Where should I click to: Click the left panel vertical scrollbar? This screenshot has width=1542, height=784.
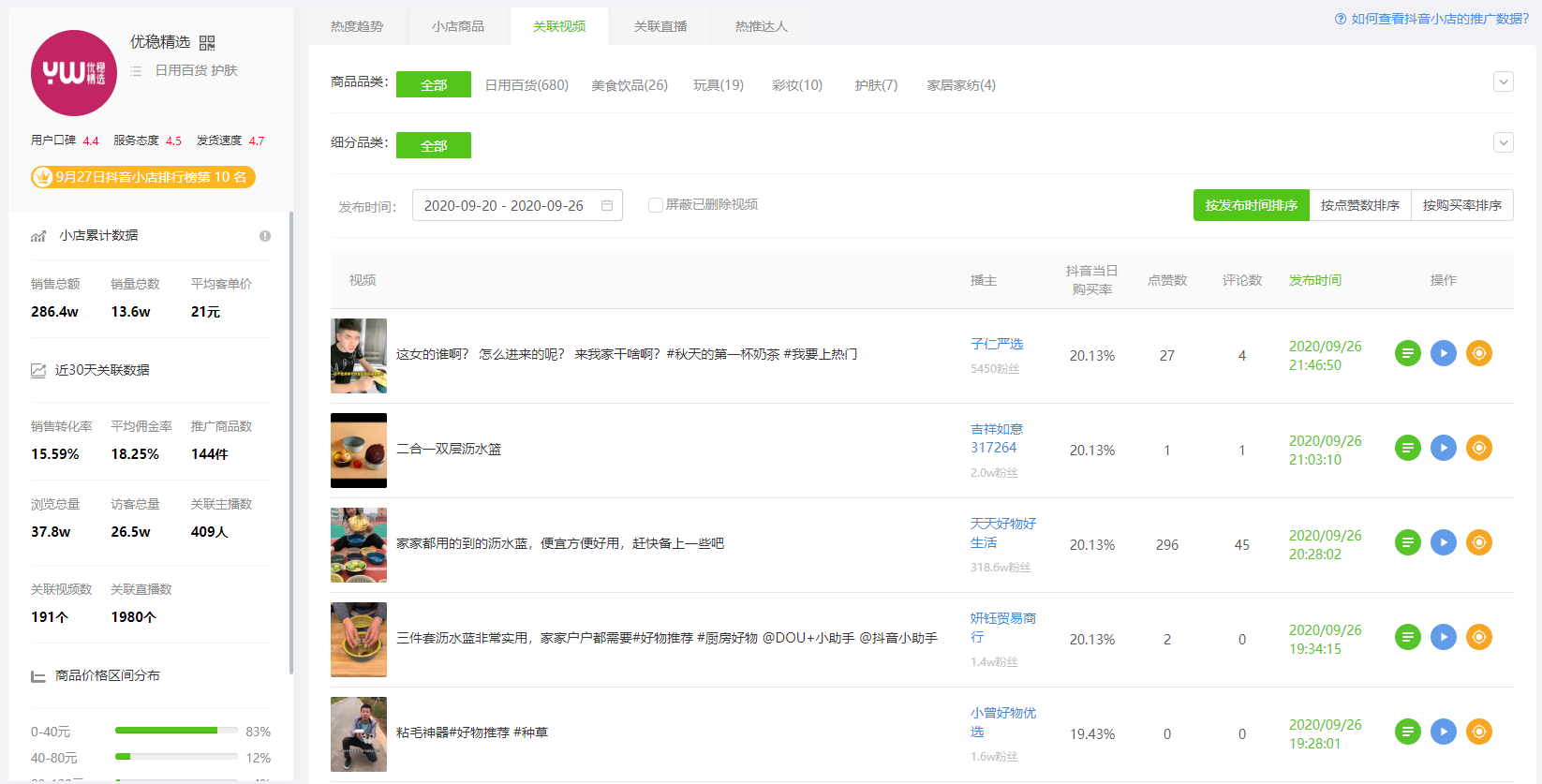coord(290,442)
